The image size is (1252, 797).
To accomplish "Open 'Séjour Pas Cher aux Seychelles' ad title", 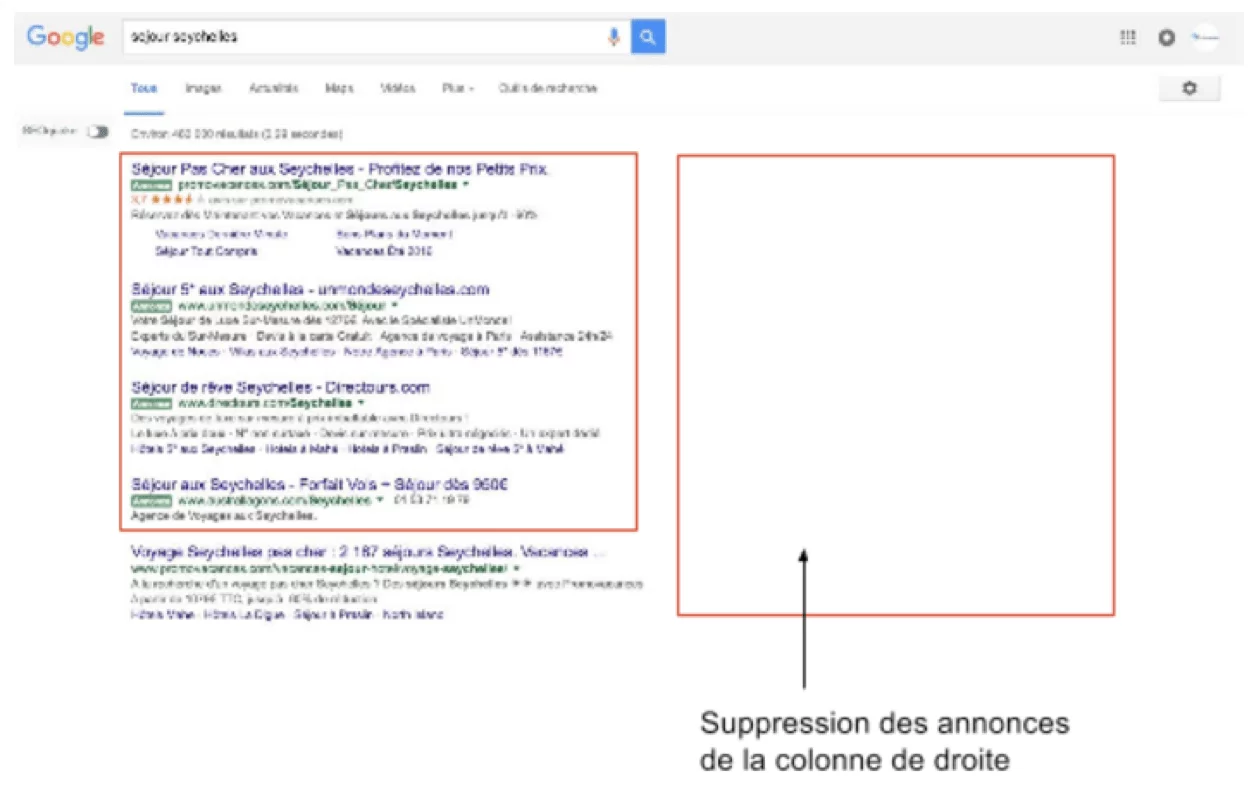I will click(341, 169).
